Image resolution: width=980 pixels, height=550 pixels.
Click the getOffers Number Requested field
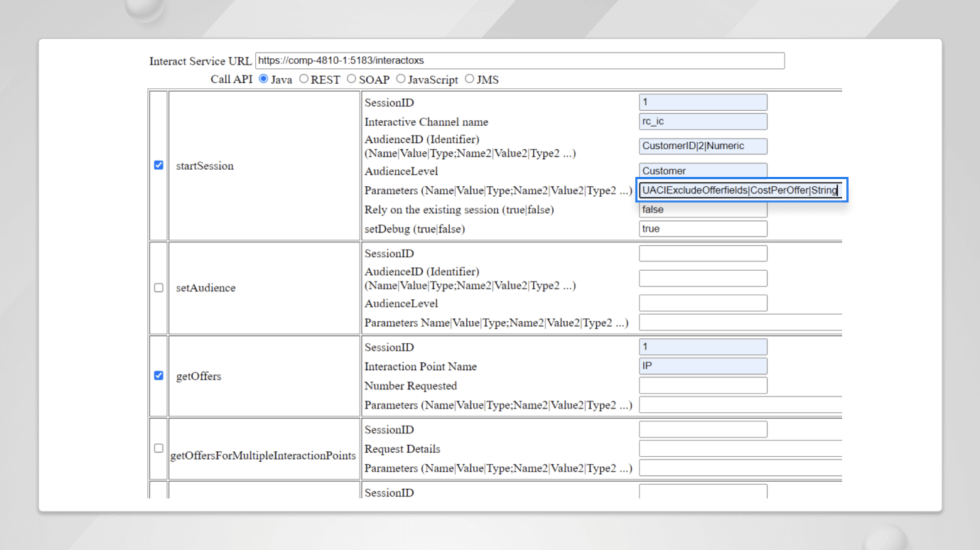(703, 386)
